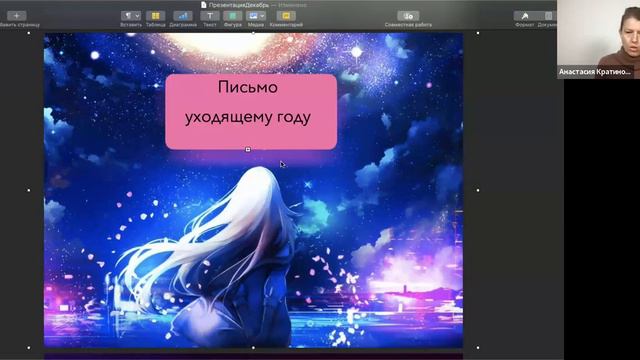Click the participant name label Анастасия Кратино
This screenshot has height=360, width=640.
point(595,72)
